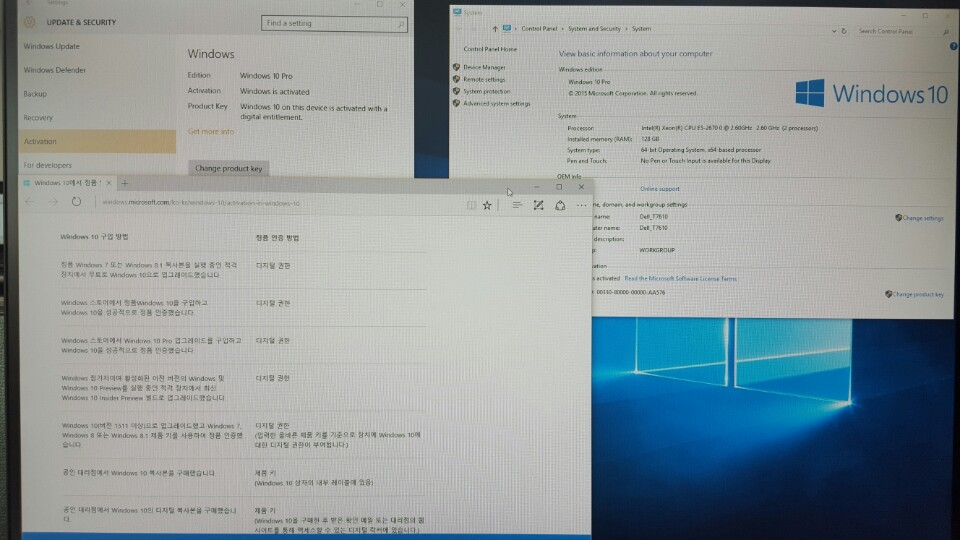The width and height of the screenshot is (960, 540).
Task: Close the Edge Windows 10 tab
Action: [109, 183]
